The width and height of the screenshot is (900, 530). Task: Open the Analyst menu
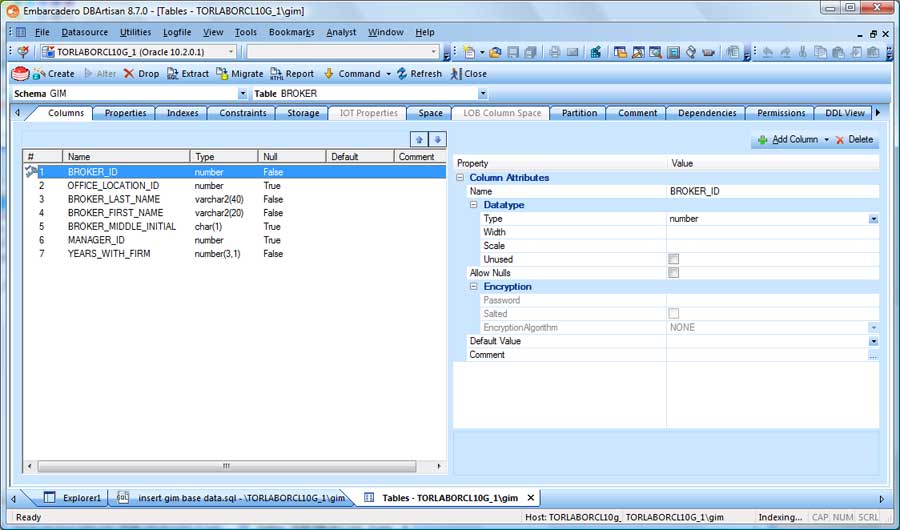(x=341, y=32)
